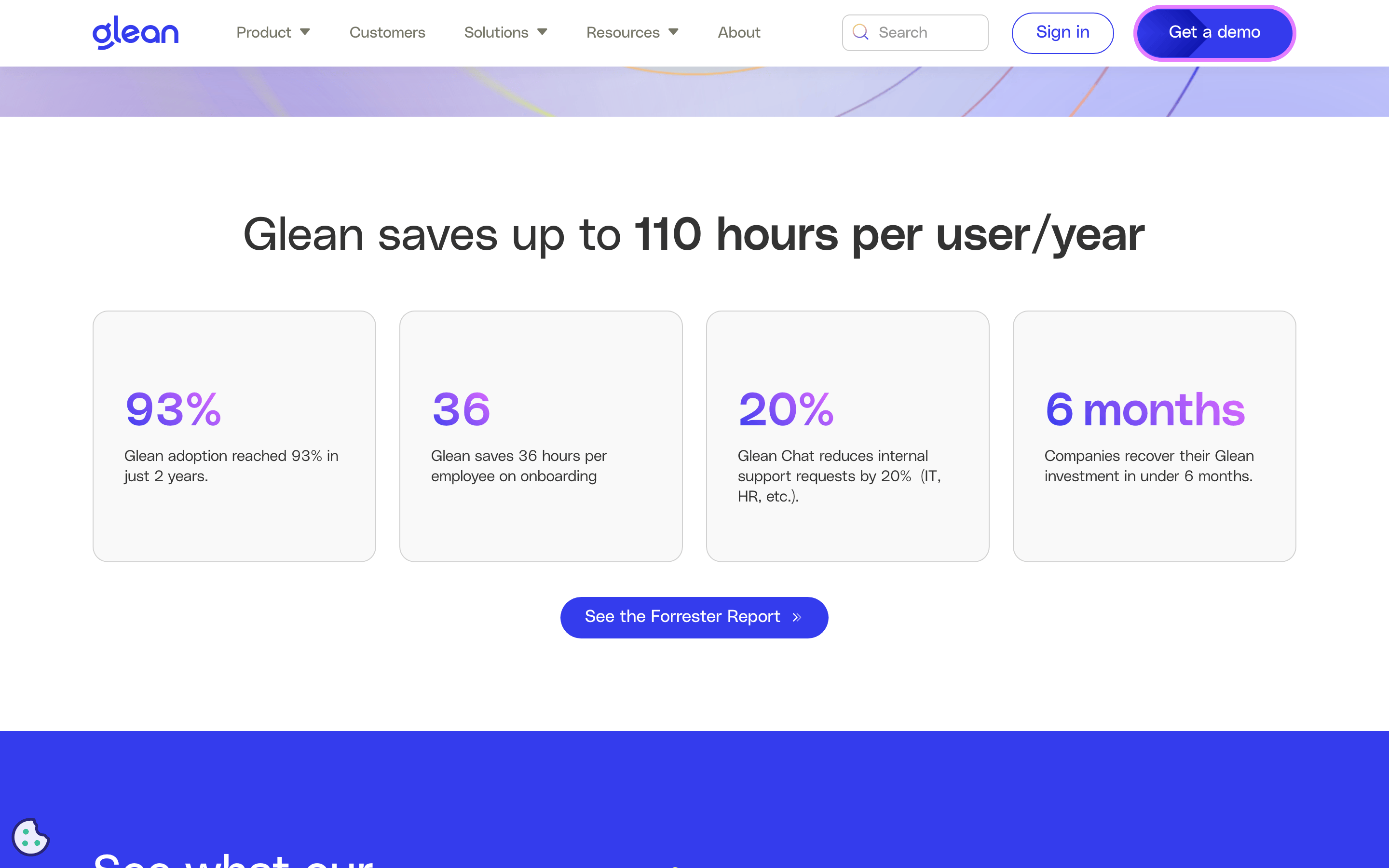This screenshot has width=1389, height=868.
Task: Click the '110 hours per user/year' headline
Action: click(x=889, y=234)
